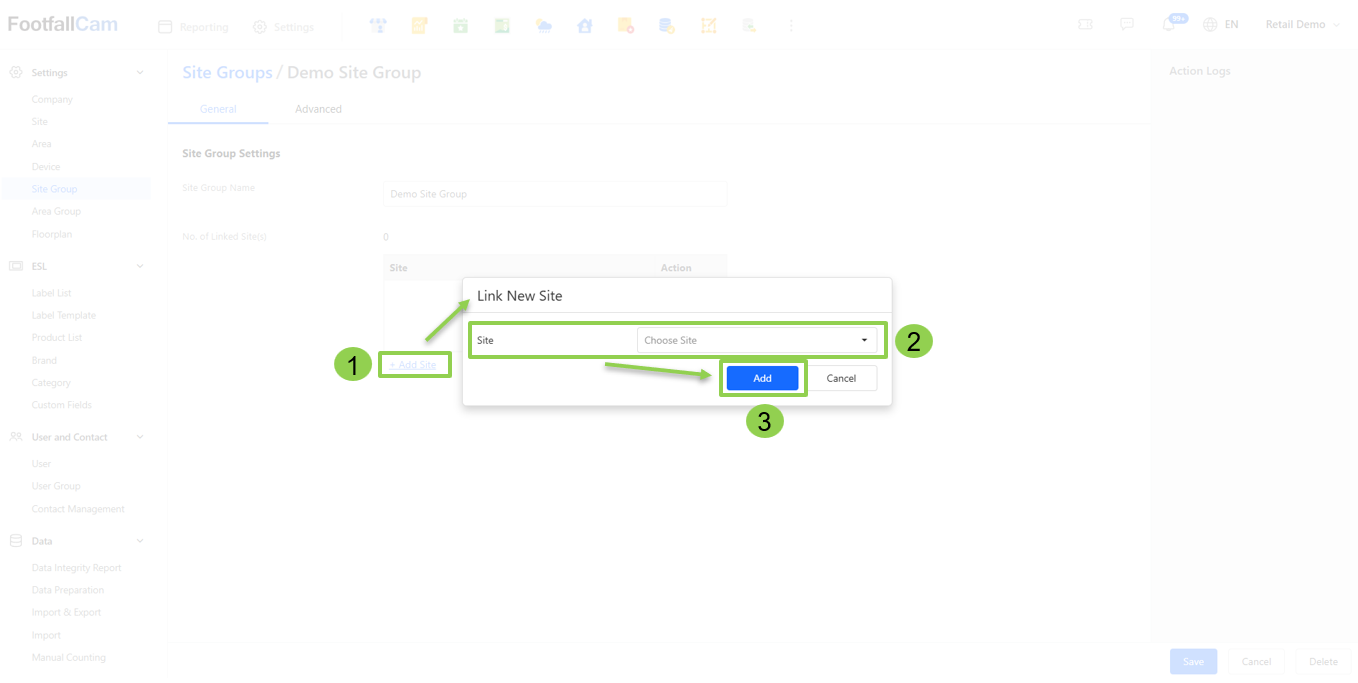Open the Choose Site dropdown
This screenshot has width=1358, height=683.
(756, 340)
